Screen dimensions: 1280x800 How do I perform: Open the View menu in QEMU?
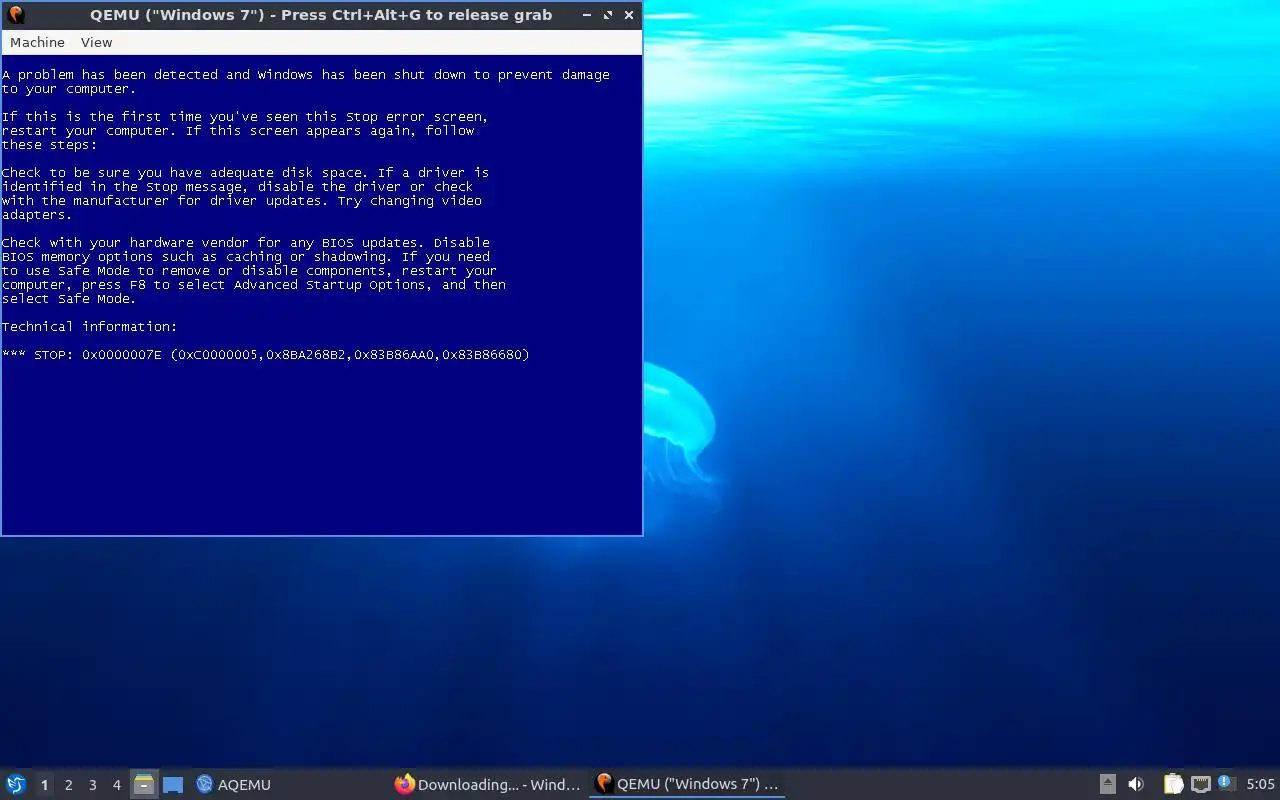(96, 42)
